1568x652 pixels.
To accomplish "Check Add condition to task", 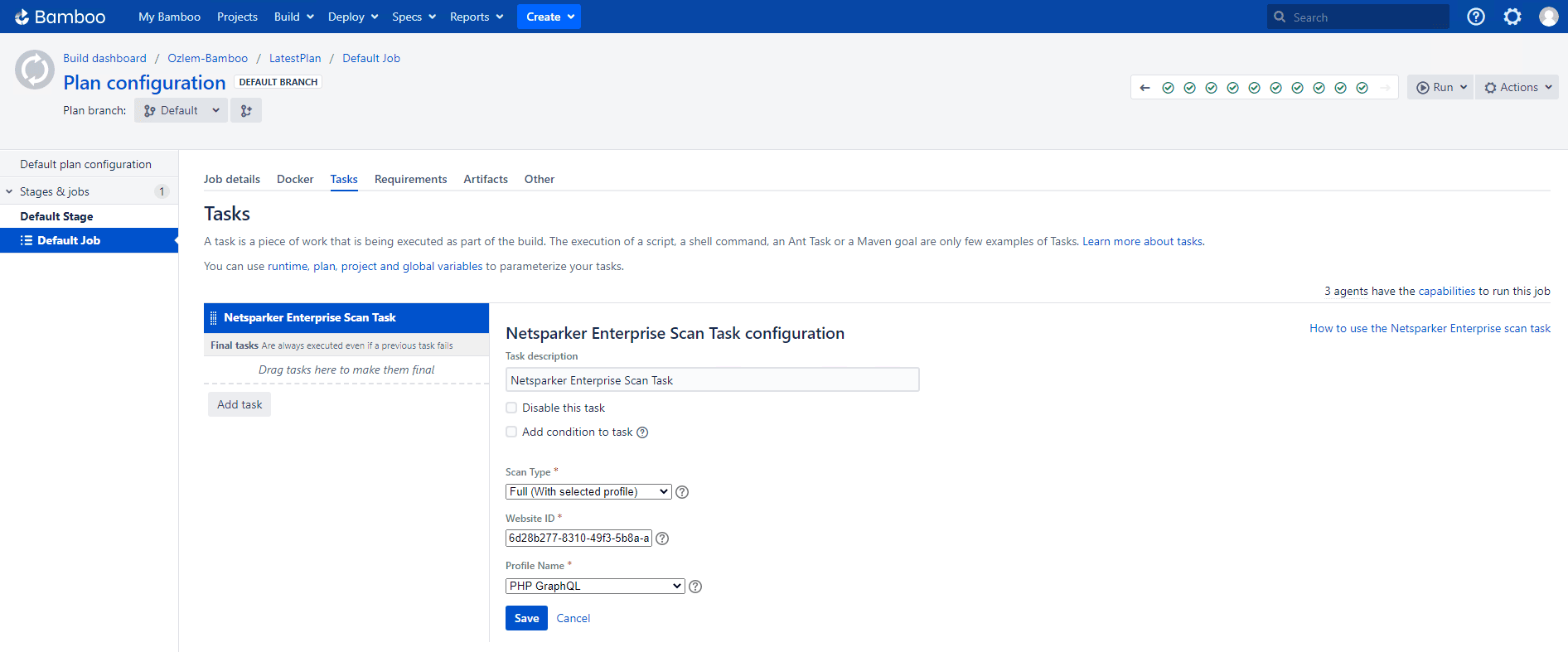I will 511,432.
